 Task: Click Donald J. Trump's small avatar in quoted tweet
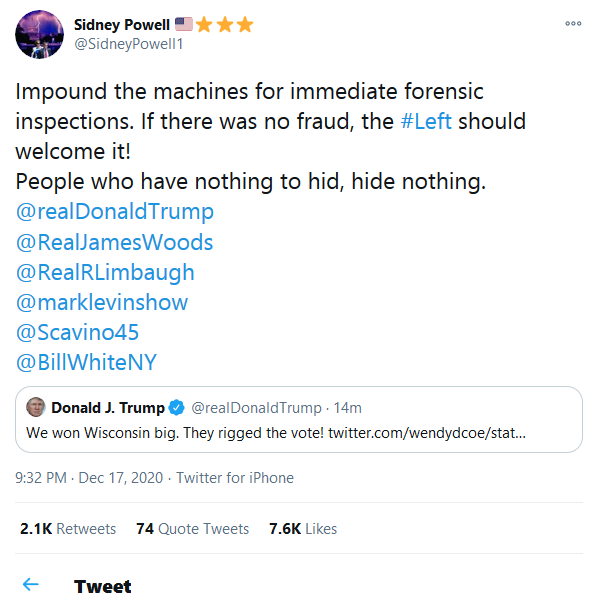[x=36, y=407]
